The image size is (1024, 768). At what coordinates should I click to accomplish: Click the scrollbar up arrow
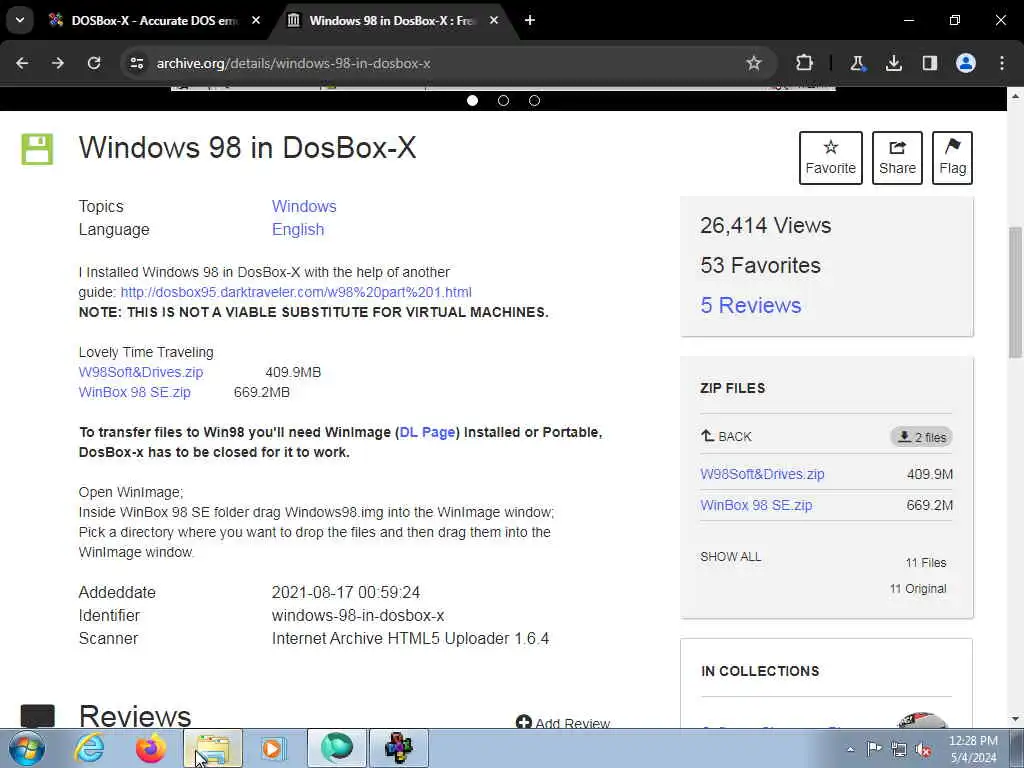(x=1015, y=97)
